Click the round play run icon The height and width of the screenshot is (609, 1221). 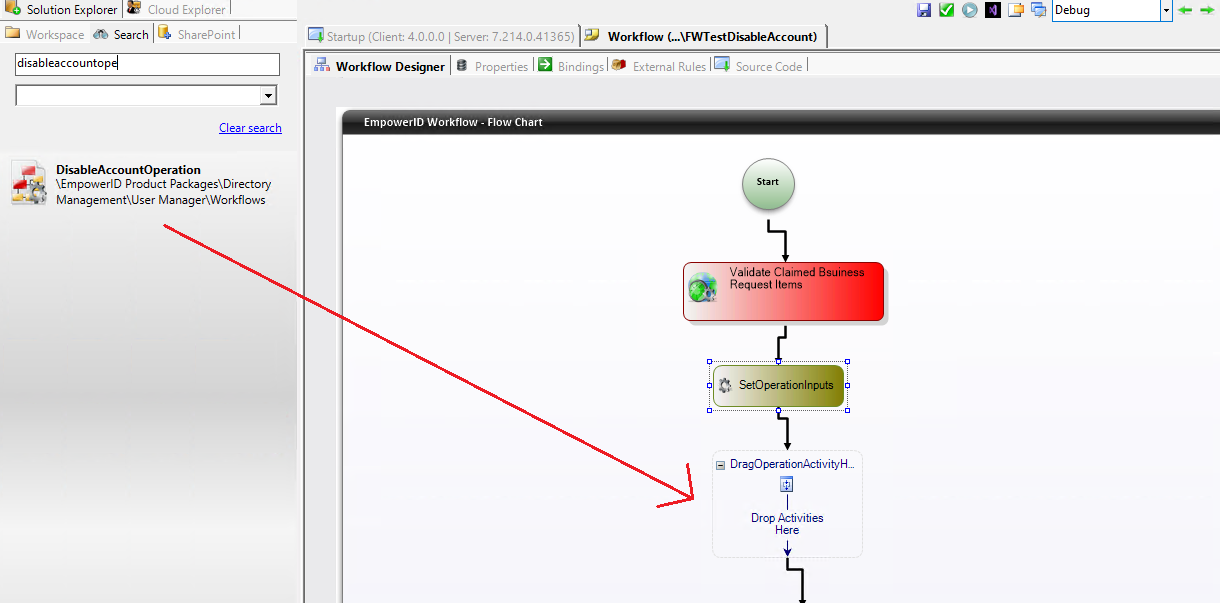pos(970,10)
